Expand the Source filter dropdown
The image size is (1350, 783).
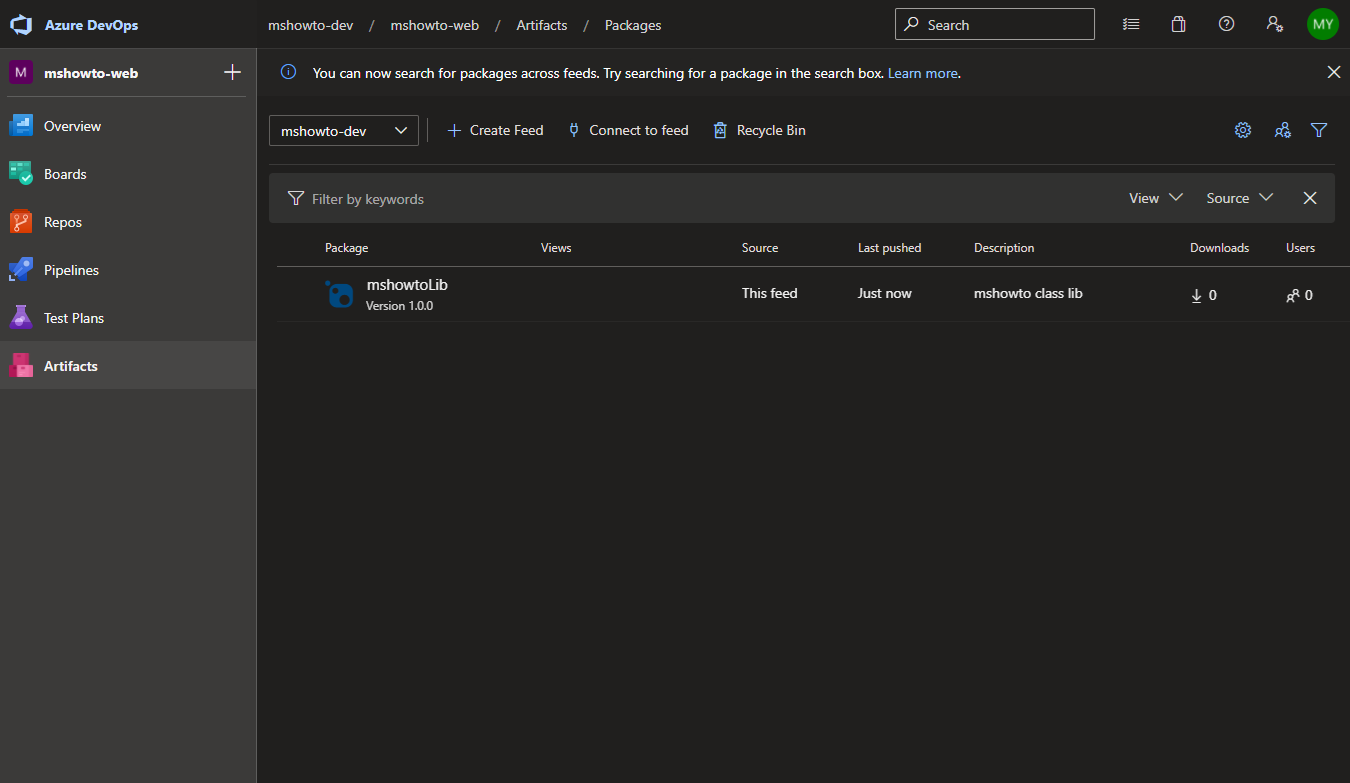1240,198
